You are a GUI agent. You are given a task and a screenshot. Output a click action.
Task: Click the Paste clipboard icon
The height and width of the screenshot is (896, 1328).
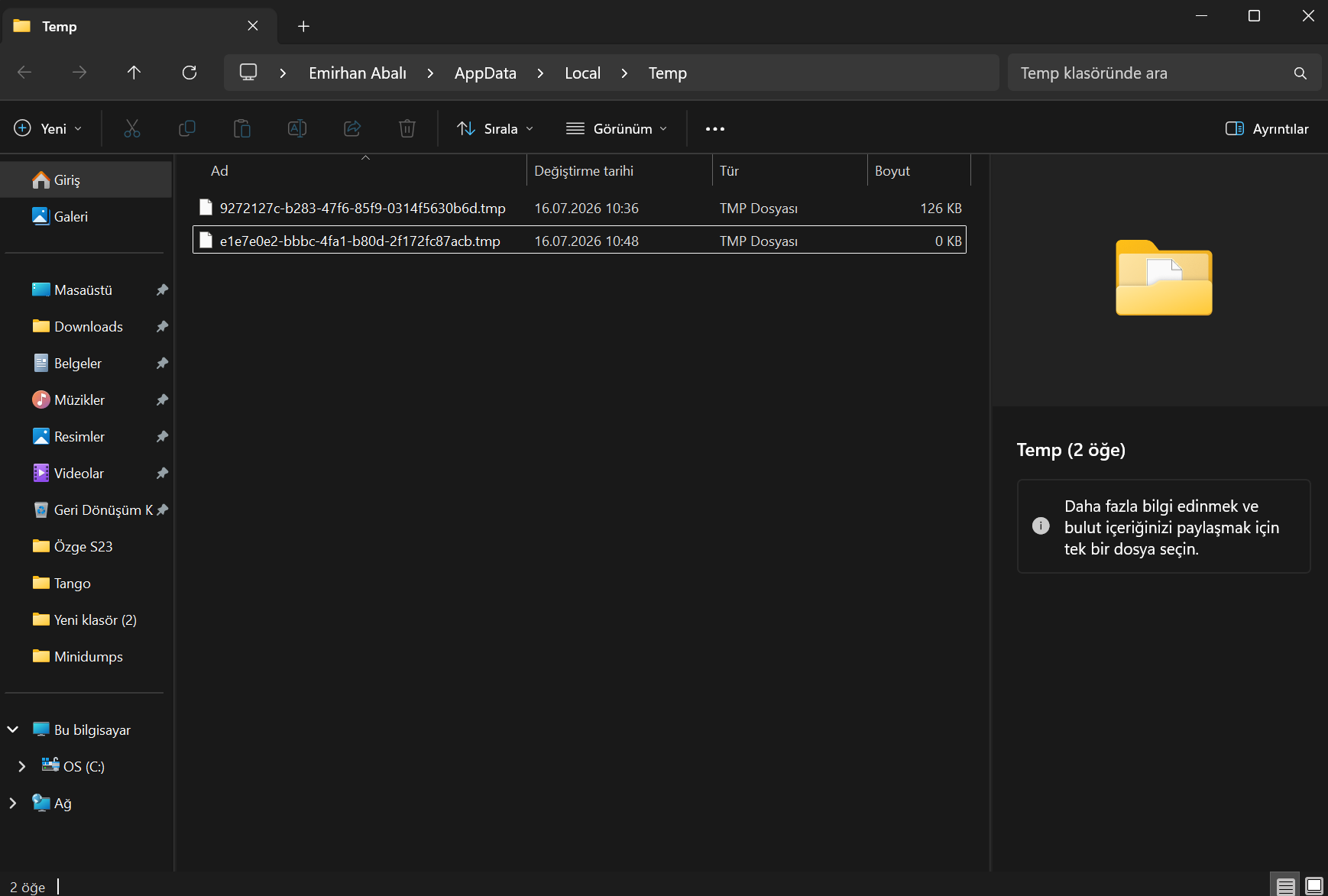click(242, 128)
